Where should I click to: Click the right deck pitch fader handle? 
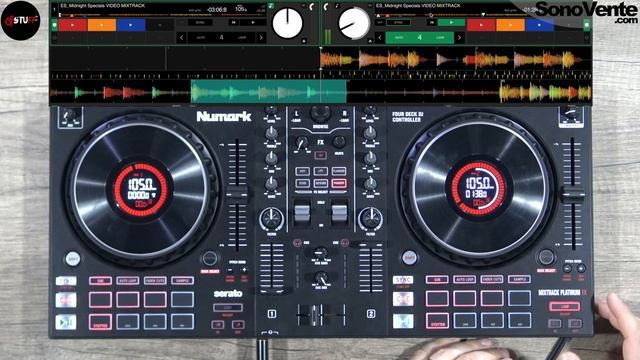(x=573, y=195)
